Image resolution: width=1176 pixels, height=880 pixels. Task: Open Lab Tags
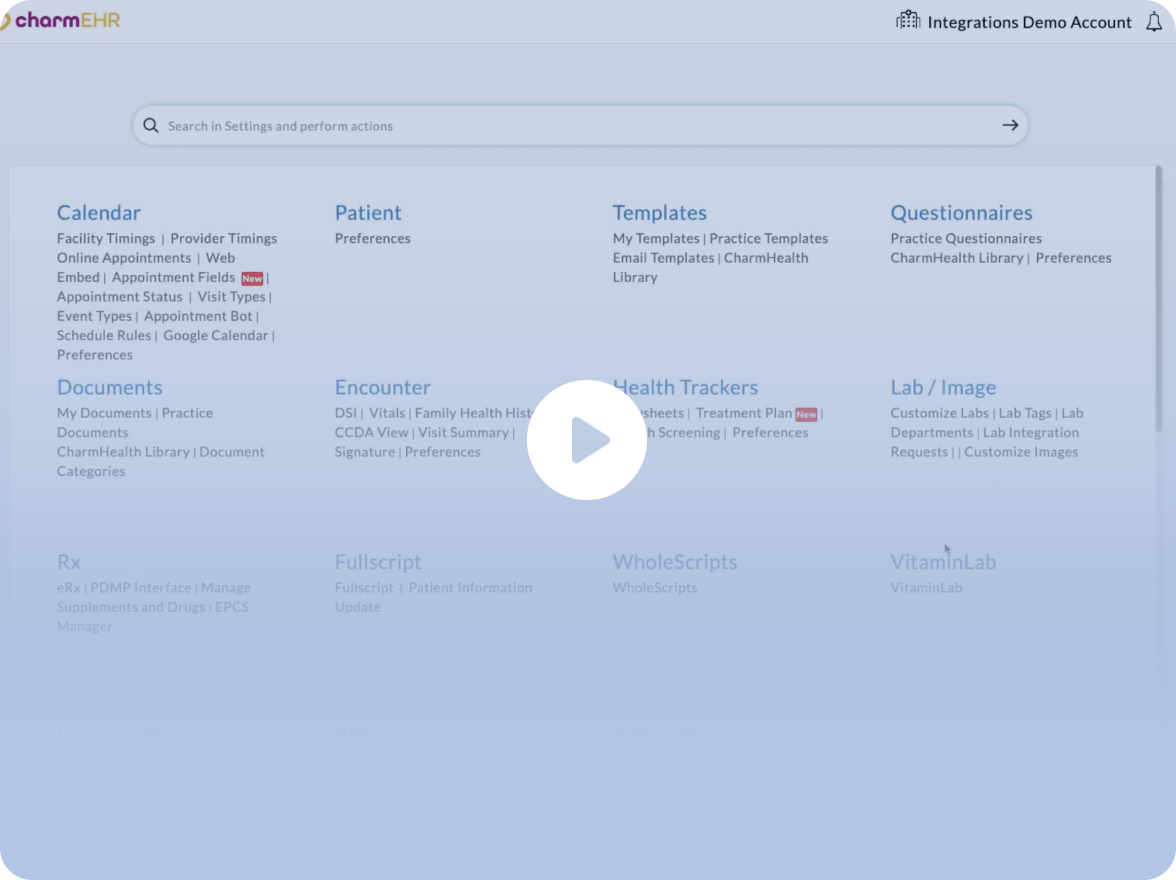pos(1024,413)
